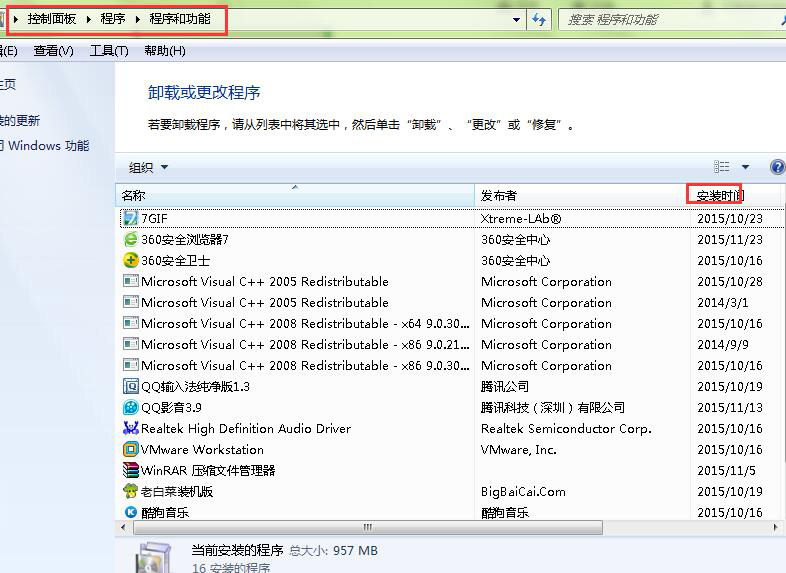This screenshot has width=786, height=573.
Task: Open the help question mark icon
Action: [777, 167]
